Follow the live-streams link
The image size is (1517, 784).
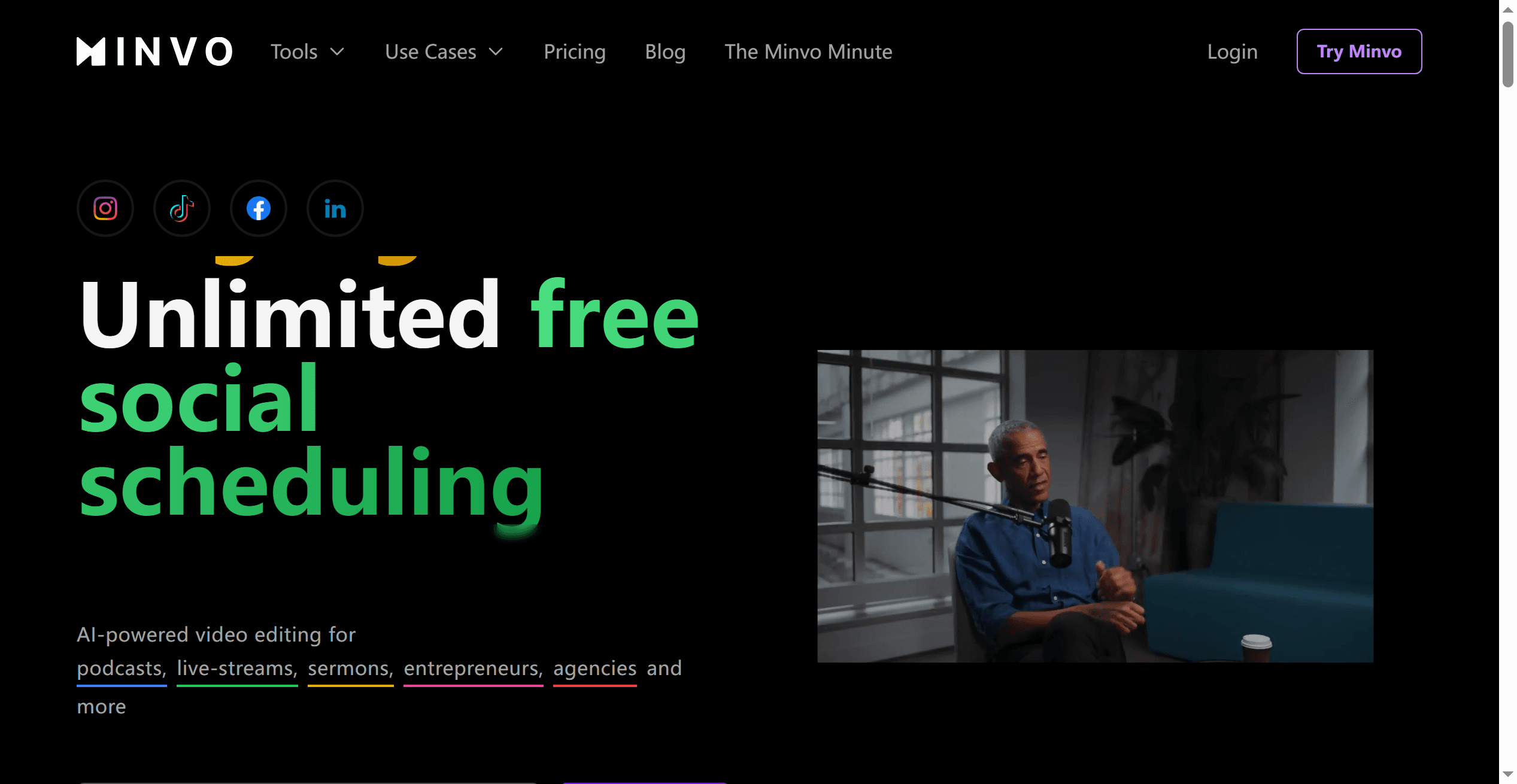click(x=237, y=669)
